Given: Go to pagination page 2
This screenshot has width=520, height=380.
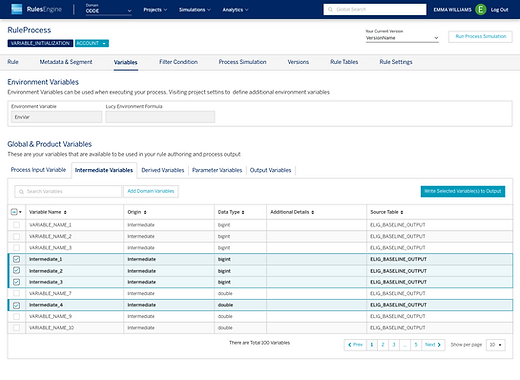Looking at the screenshot, I should 383,345.
